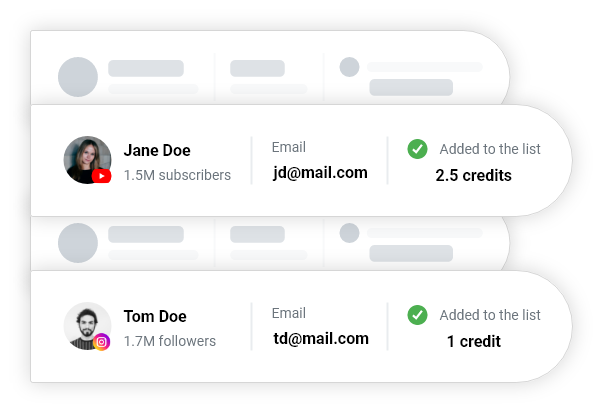Click the middle placeholder row's gray avatar circle
This screenshot has width=603, height=413.
[78, 243]
